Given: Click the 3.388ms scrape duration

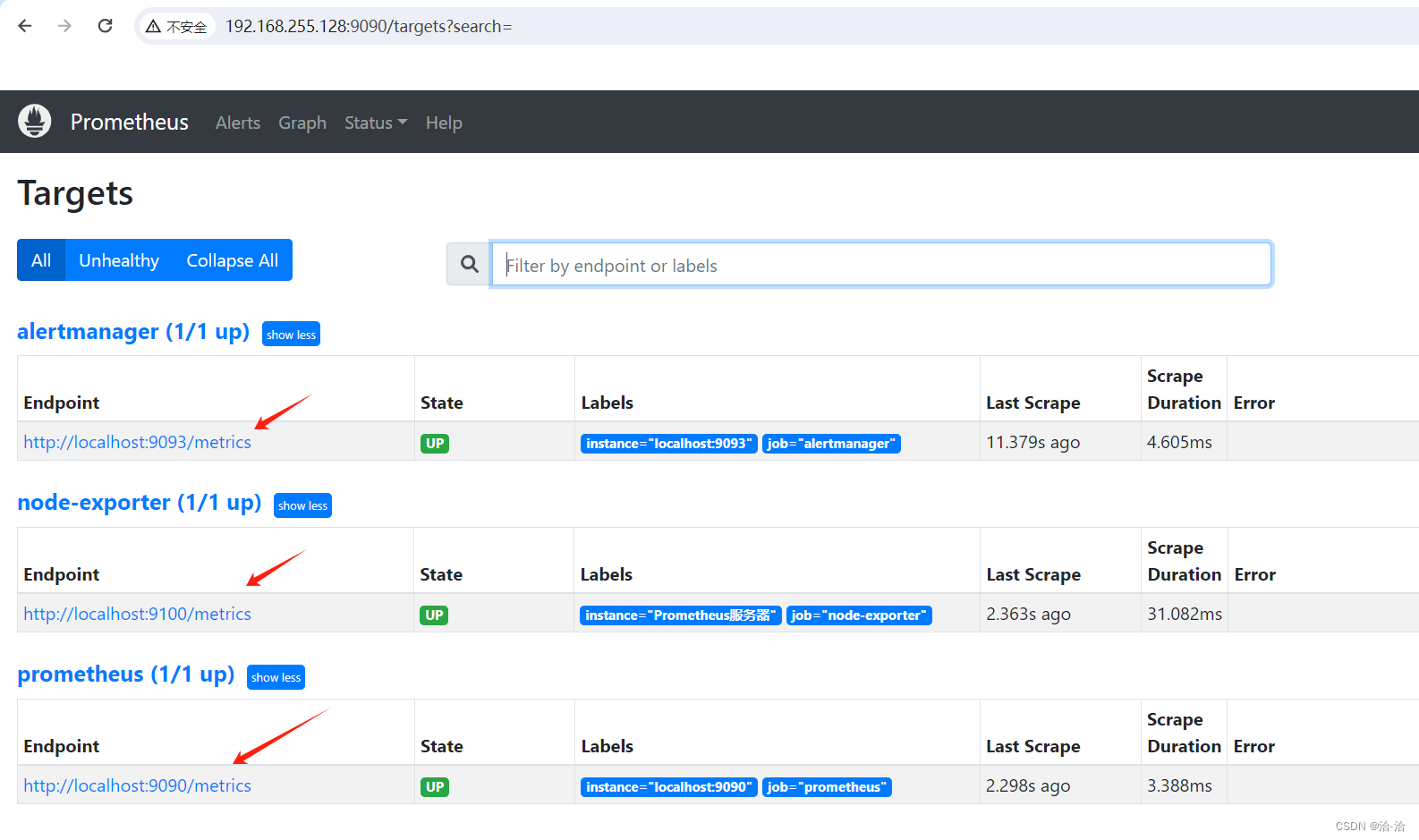Looking at the screenshot, I should (x=1179, y=785).
